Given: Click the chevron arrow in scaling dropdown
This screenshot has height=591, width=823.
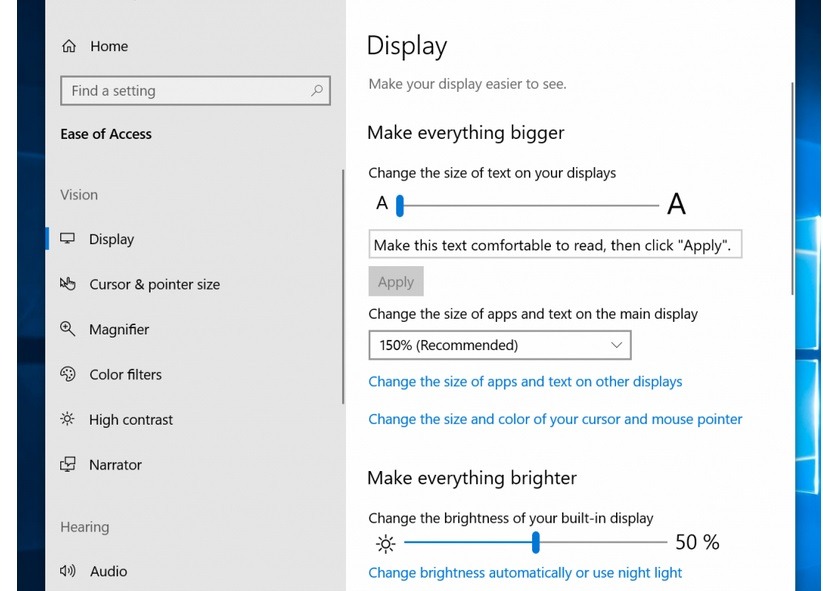Looking at the screenshot, I should tap(616, 345).
